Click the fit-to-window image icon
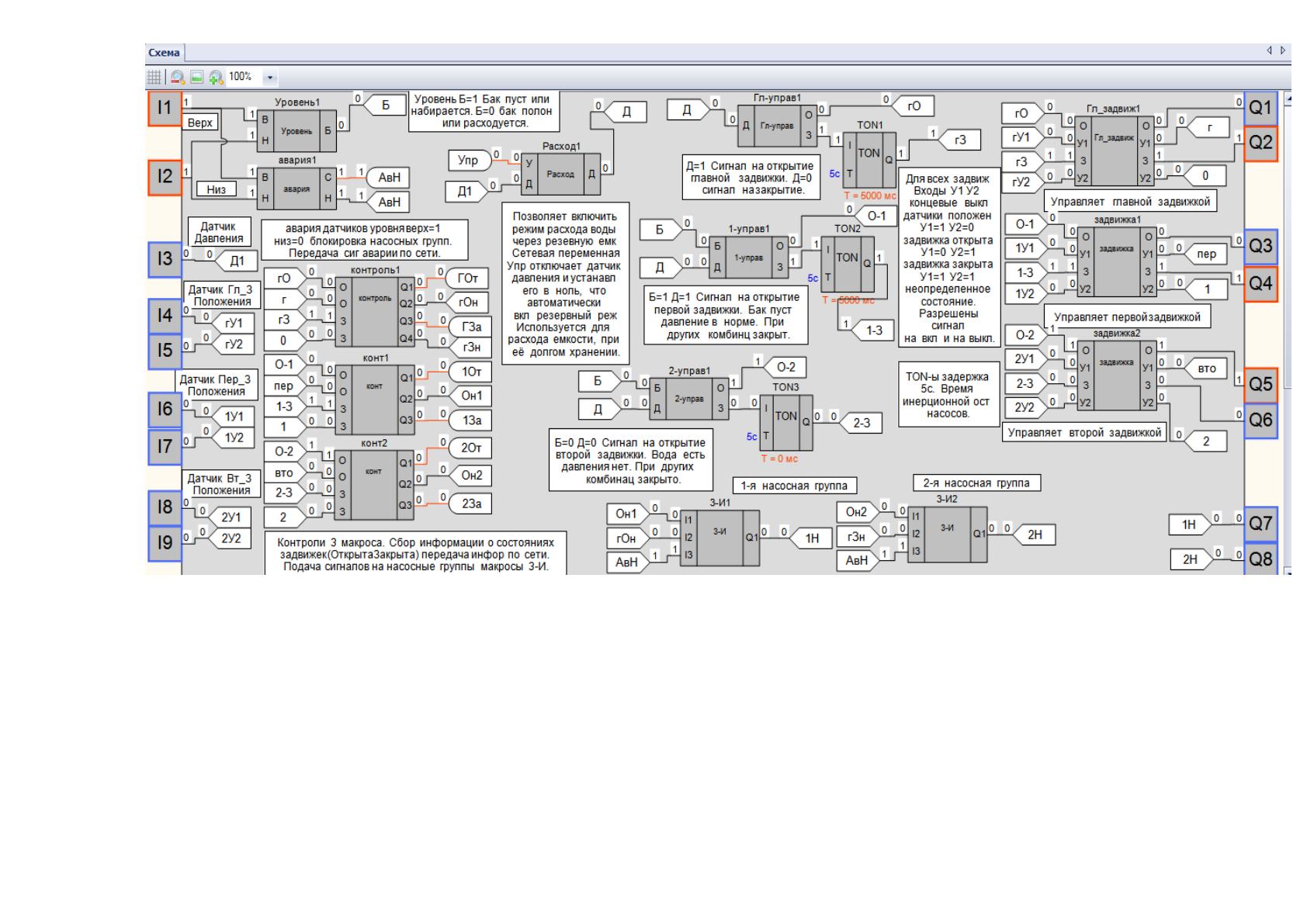This screenshot has width=1307, height=924. tap(196, 77)
